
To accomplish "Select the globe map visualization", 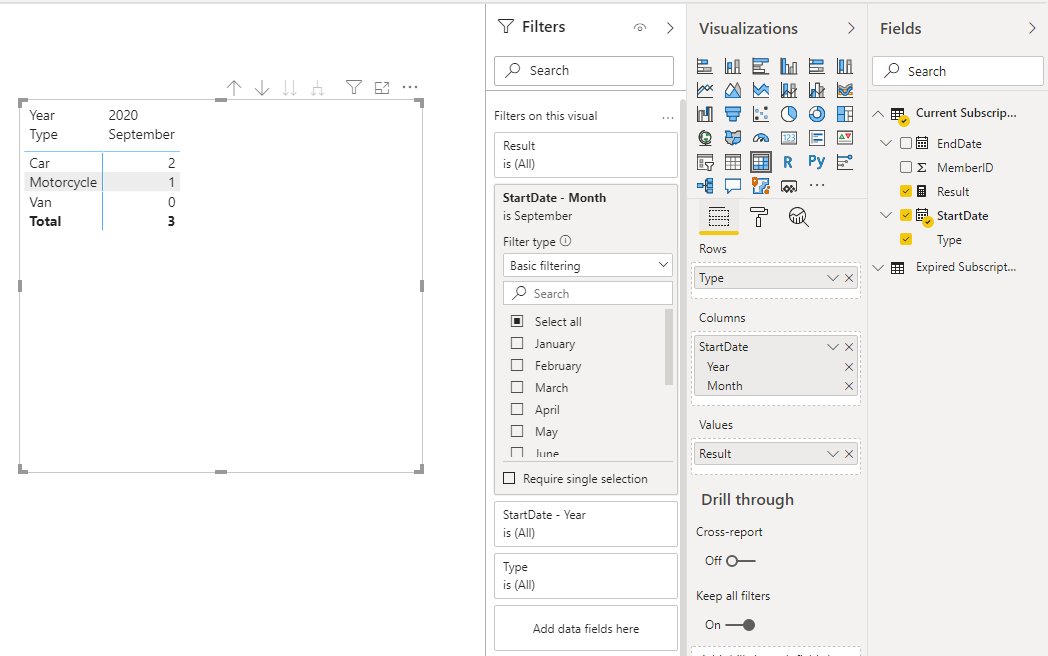I will pos(704,138).
